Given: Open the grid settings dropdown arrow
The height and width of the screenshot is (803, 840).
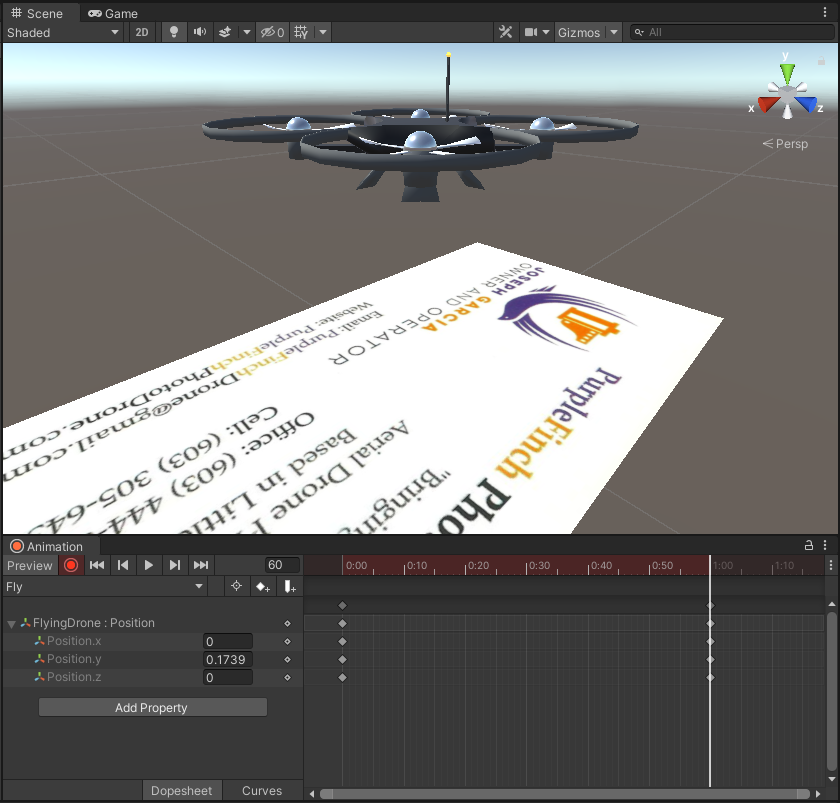Looking at the screenshot, I should pyautogui.click(x=323, y=32).
